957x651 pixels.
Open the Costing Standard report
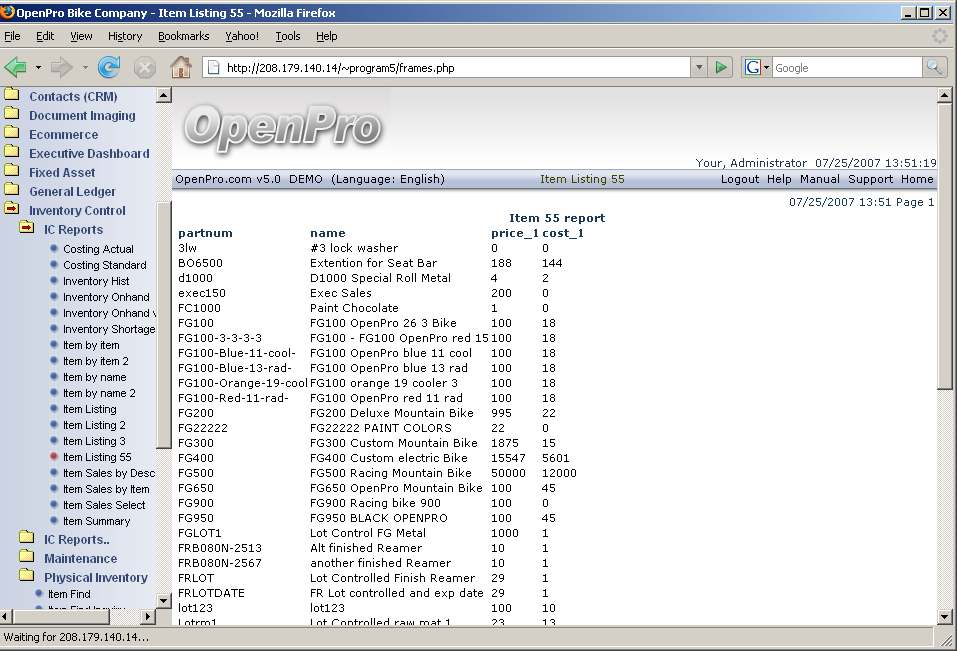pos(104,265)
